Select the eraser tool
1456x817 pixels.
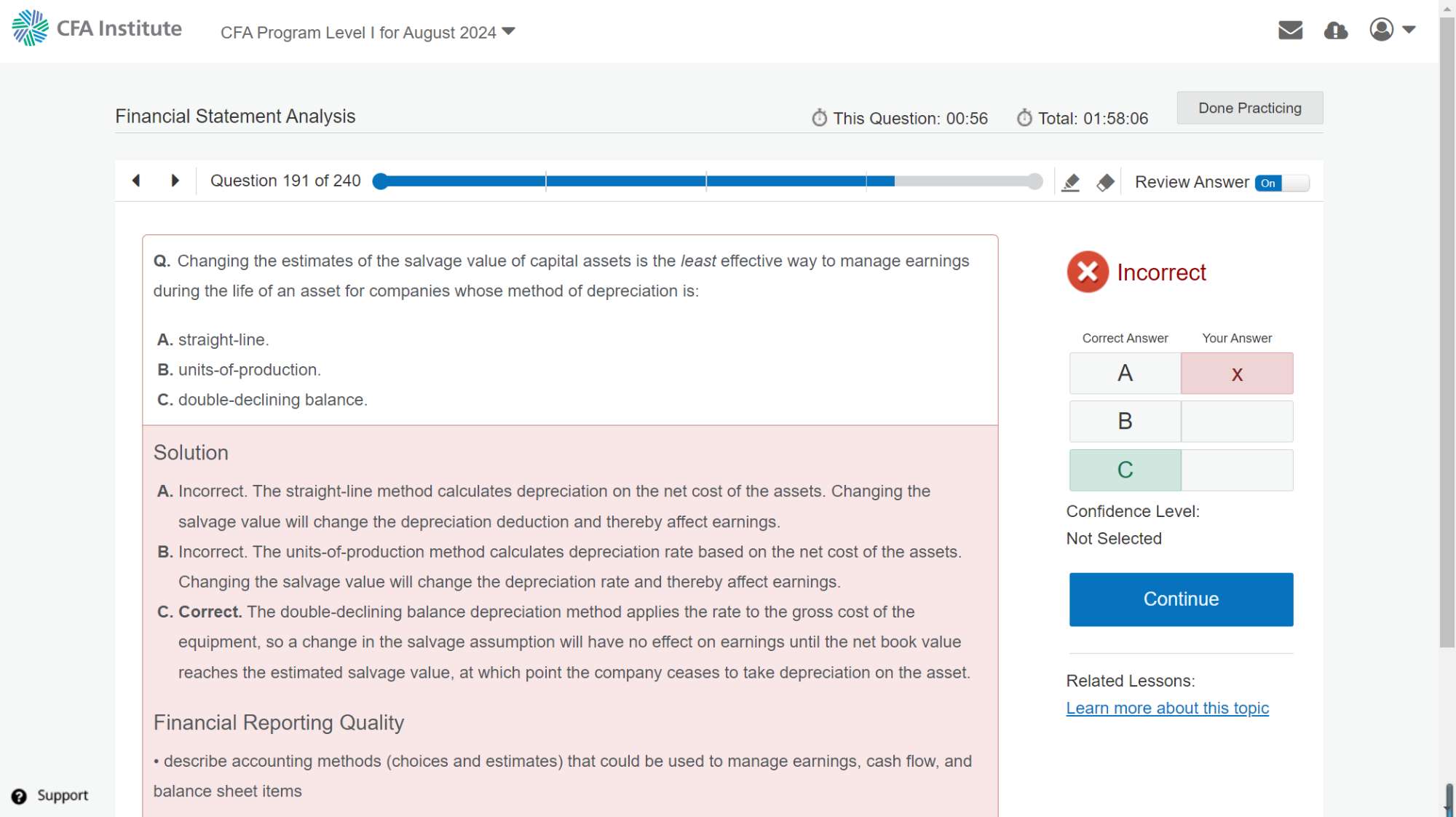[x=1105, y=182]
